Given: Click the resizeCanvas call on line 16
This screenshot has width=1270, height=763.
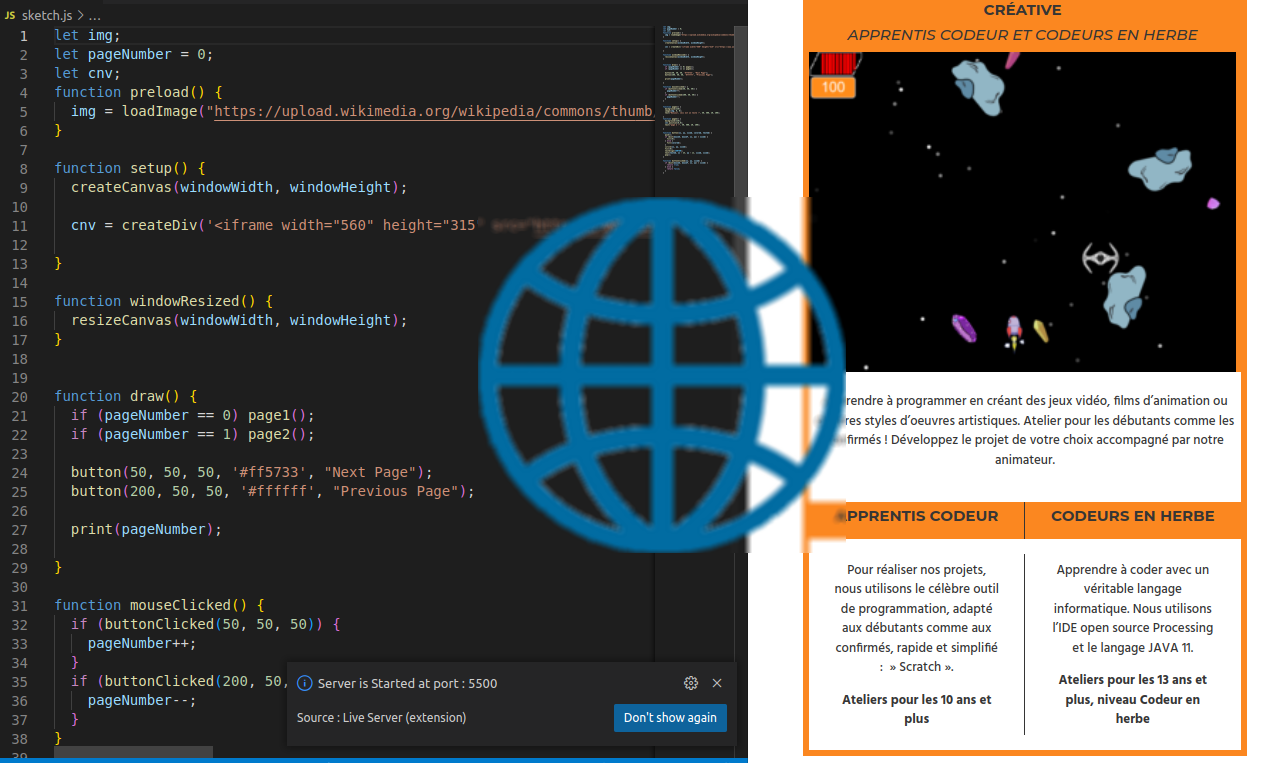Looking at the screenshot, I should (239, 320).
